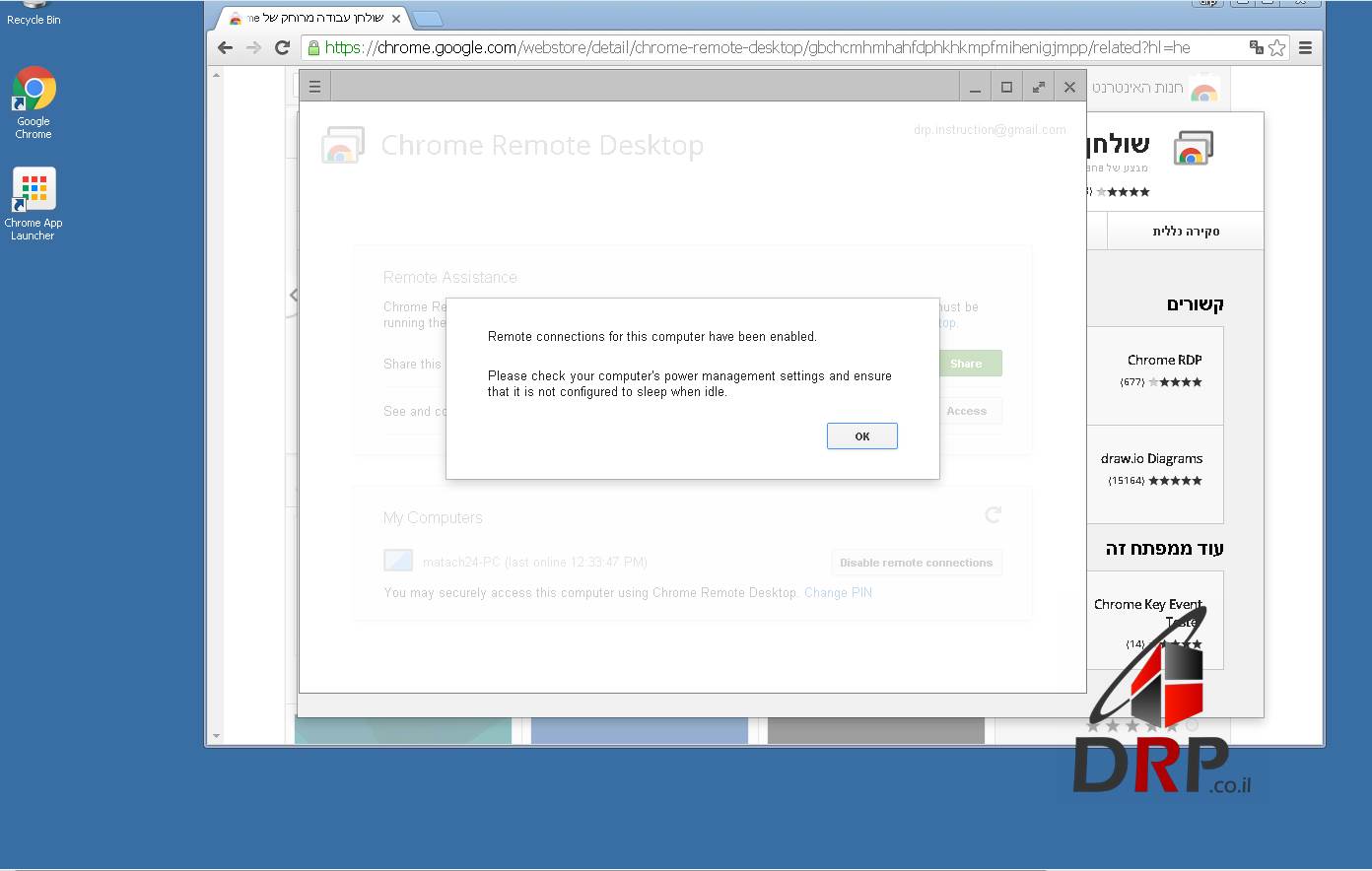Launch Google Chrome desktop shortcut
Image resolution: width=1372 pixels, height=871 pixels.
(34, 101)
